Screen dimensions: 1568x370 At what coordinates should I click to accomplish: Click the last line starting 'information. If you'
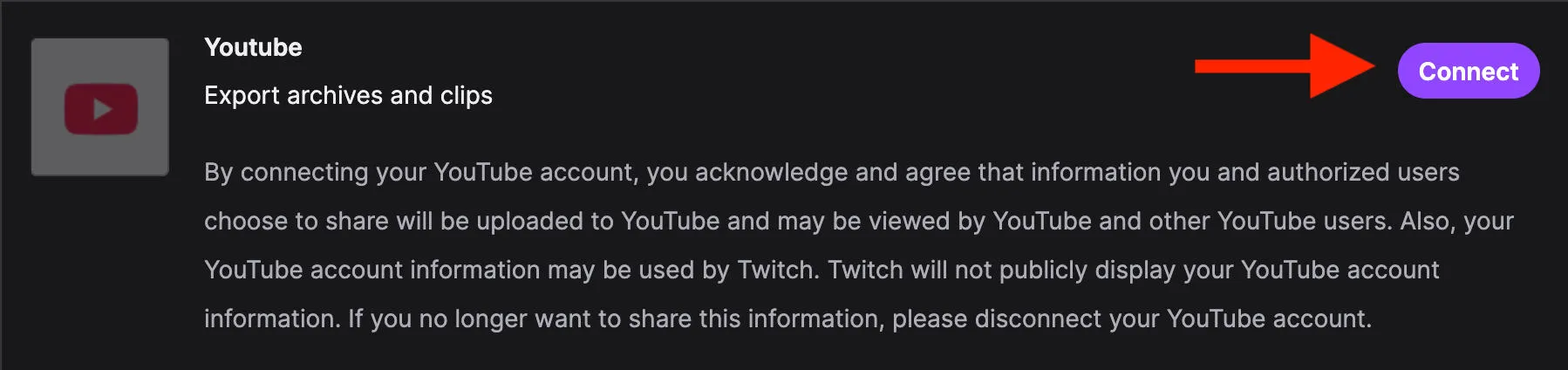click(788, 319)
